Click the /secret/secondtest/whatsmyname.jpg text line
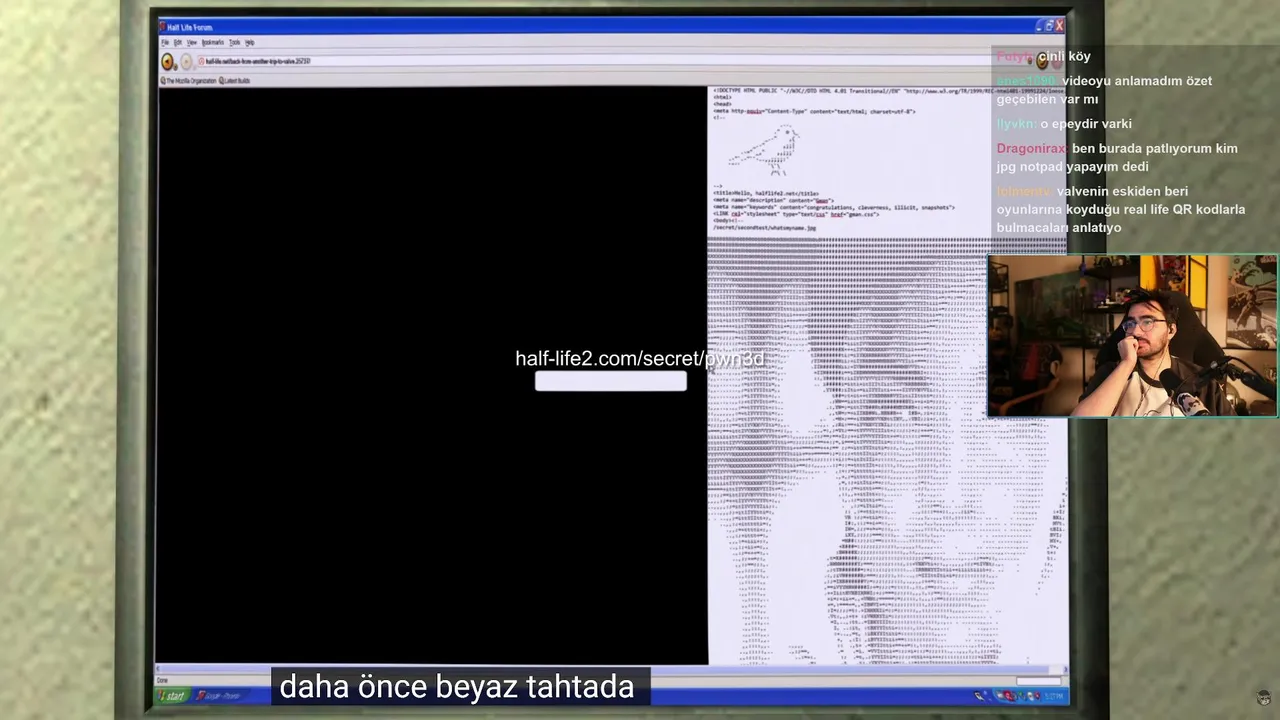This screenshot has width=1280, height=720. pyautogui.click(x=765, y=228)
